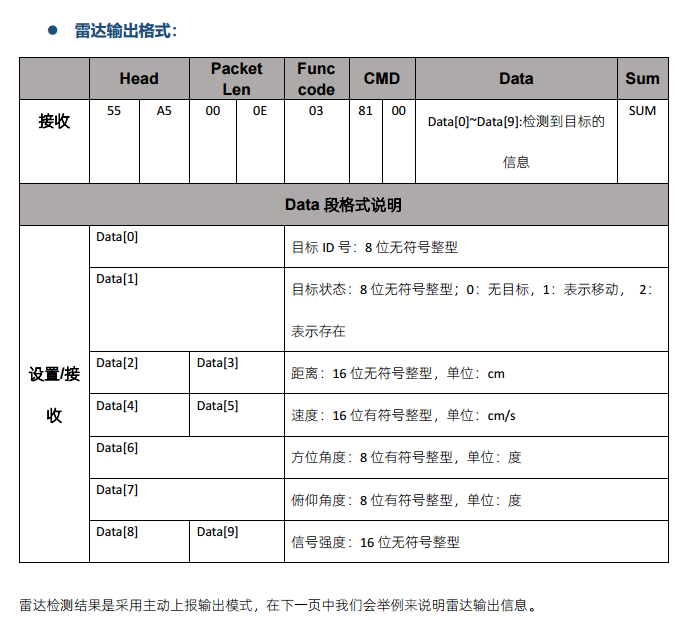
Task: Click the Data[9] cell
Action: pyautogui.click(x=217, y=532)
